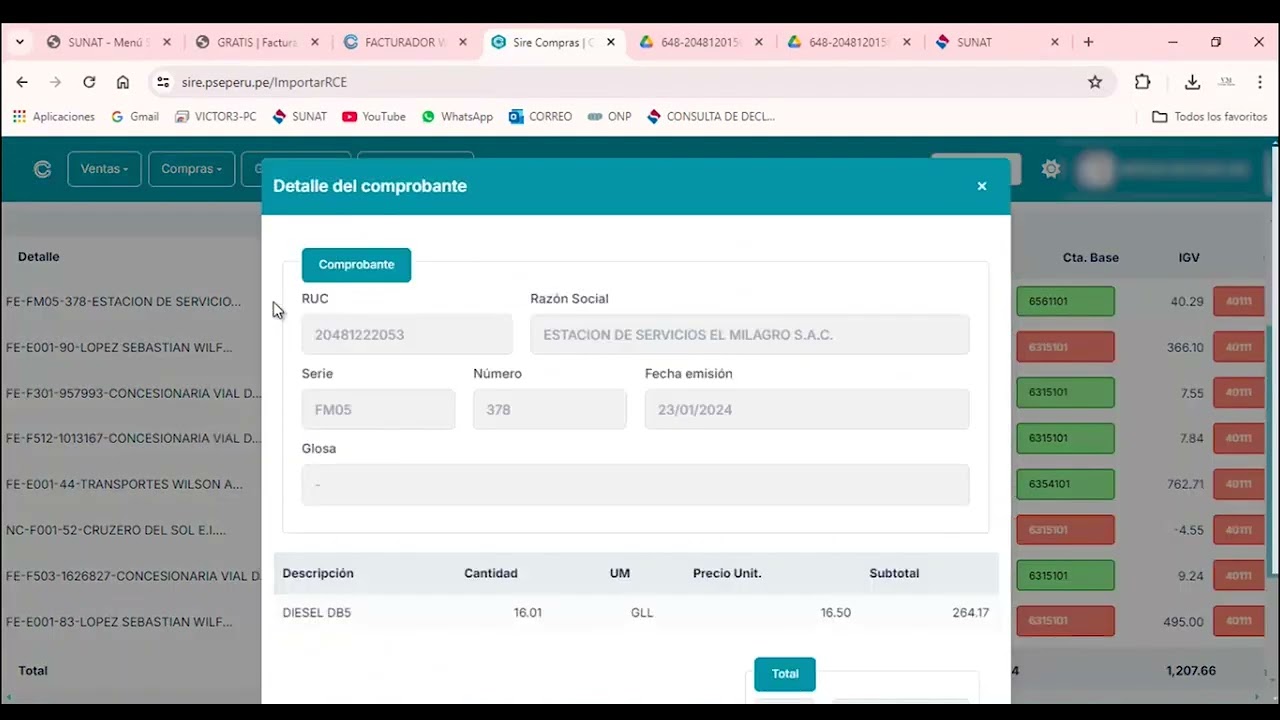
Task: Open a new browser tab
Action: (1088, 42)
